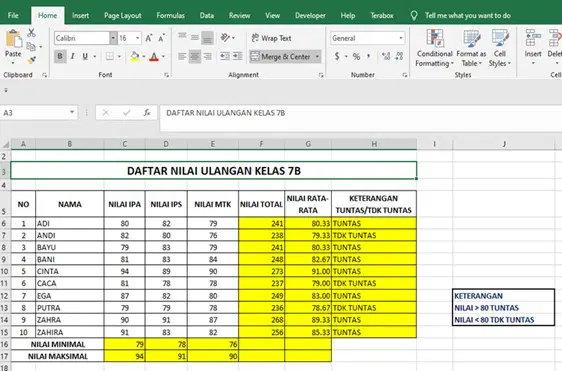Apply the red Font Color
562x371 pixels.
point(154,56)
